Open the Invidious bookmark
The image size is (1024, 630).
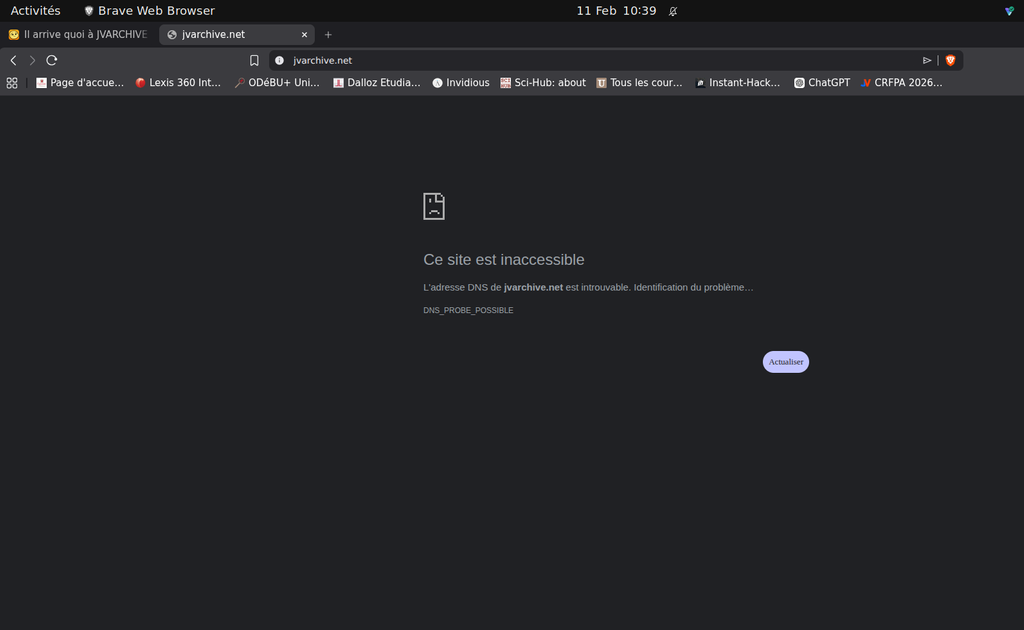pyautogui.click(x=461, y=83)
